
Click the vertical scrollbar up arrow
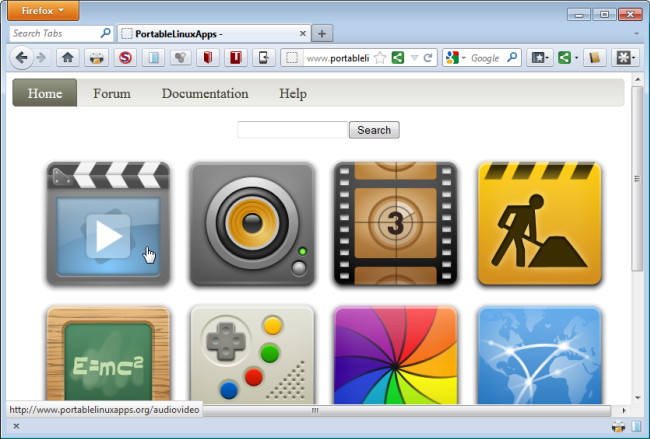pos(638,79)
